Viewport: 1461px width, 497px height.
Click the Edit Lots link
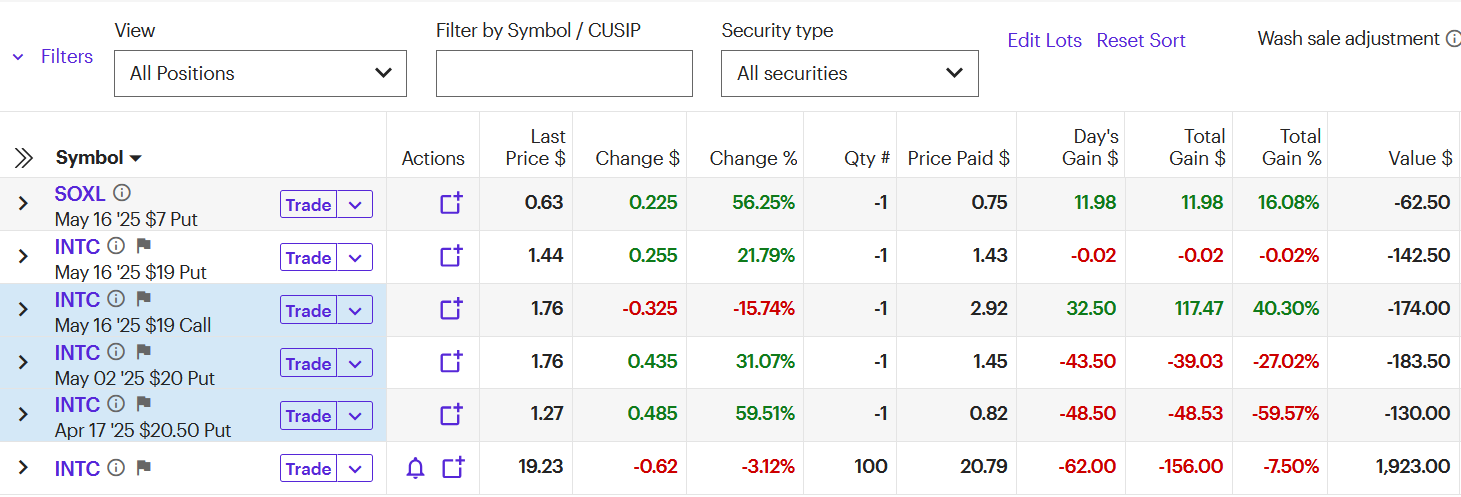[1044, 41]
